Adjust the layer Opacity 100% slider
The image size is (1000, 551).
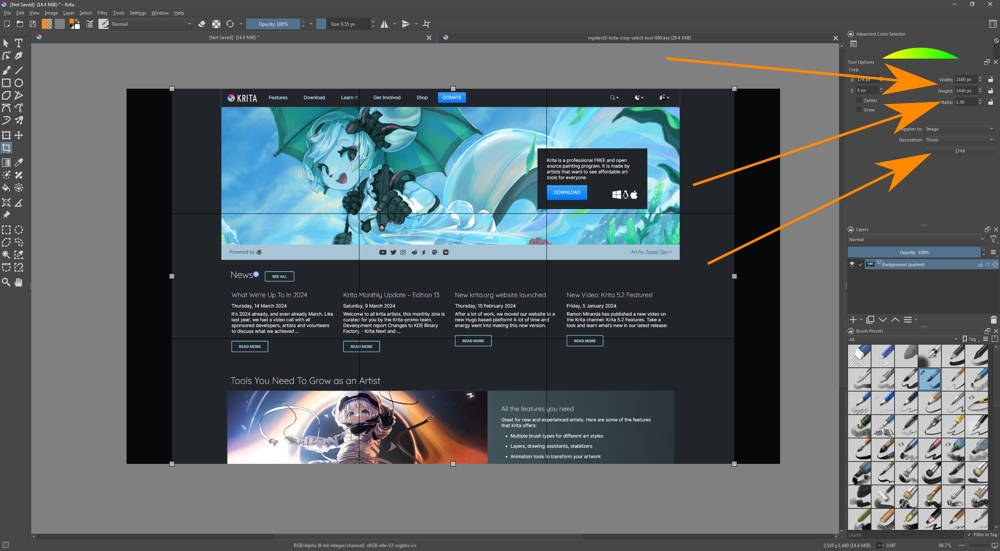point(914,252)
